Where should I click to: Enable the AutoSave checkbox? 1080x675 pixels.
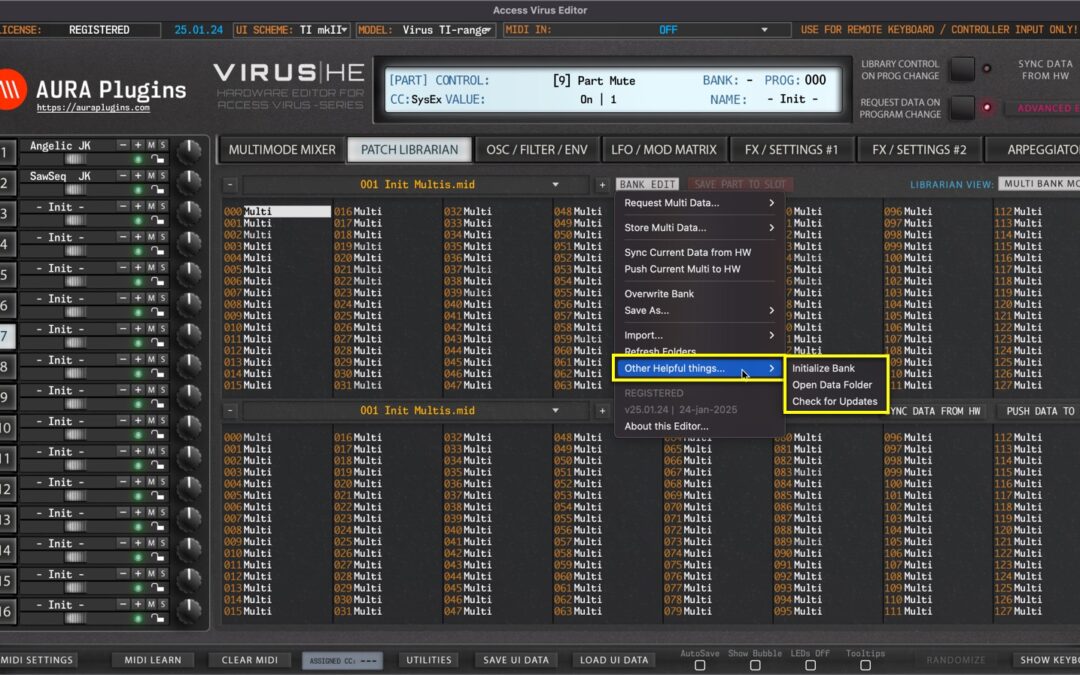point(700,665)
